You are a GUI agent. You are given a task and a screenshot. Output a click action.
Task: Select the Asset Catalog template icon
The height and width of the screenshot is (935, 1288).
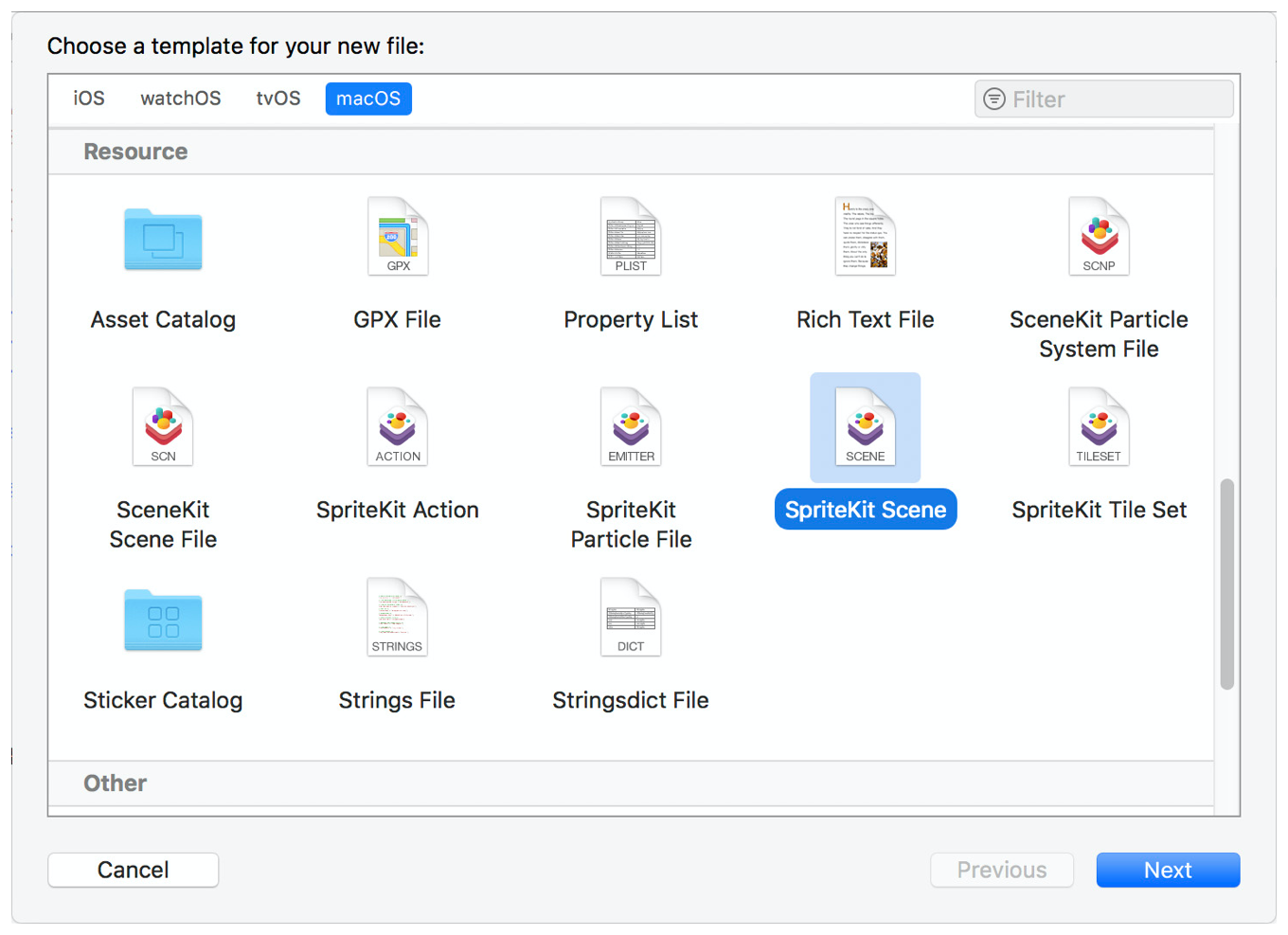[163, 239]
